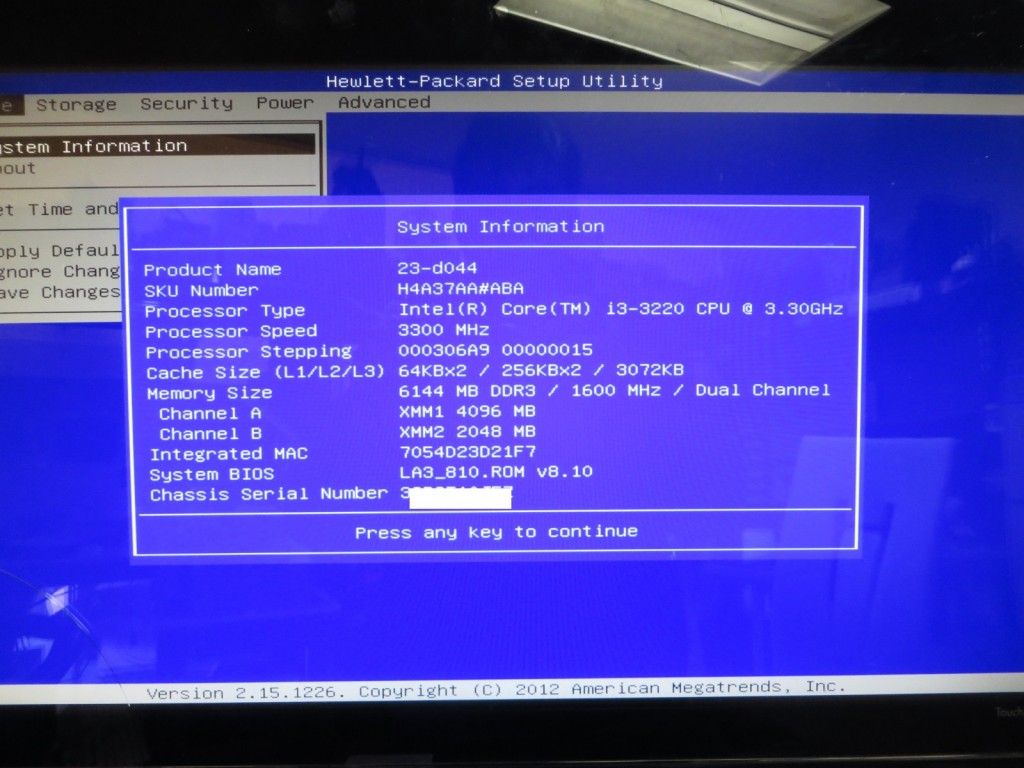Screen dimensions: 1024x768
Task: Select the Ignore Changes entry
Action: (59, 271)
